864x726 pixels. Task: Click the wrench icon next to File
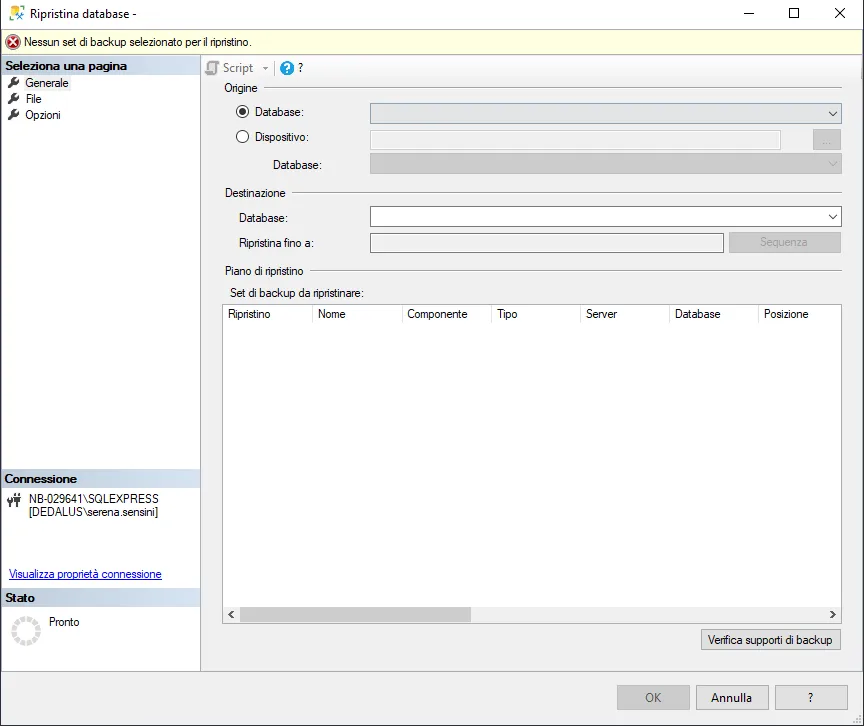[14, 99]
